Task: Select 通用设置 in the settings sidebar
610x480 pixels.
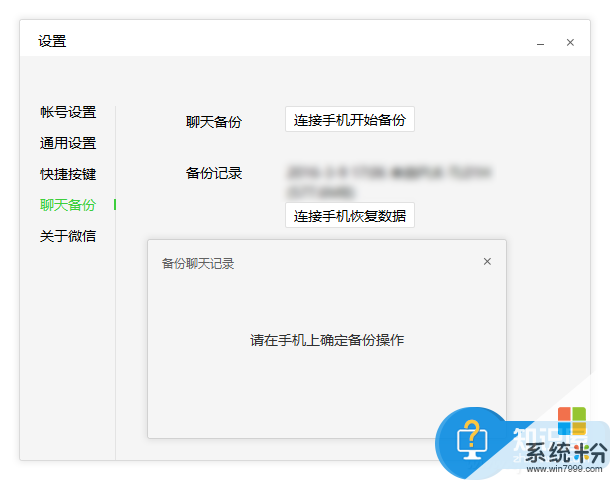Action: (x=68, y=143)
